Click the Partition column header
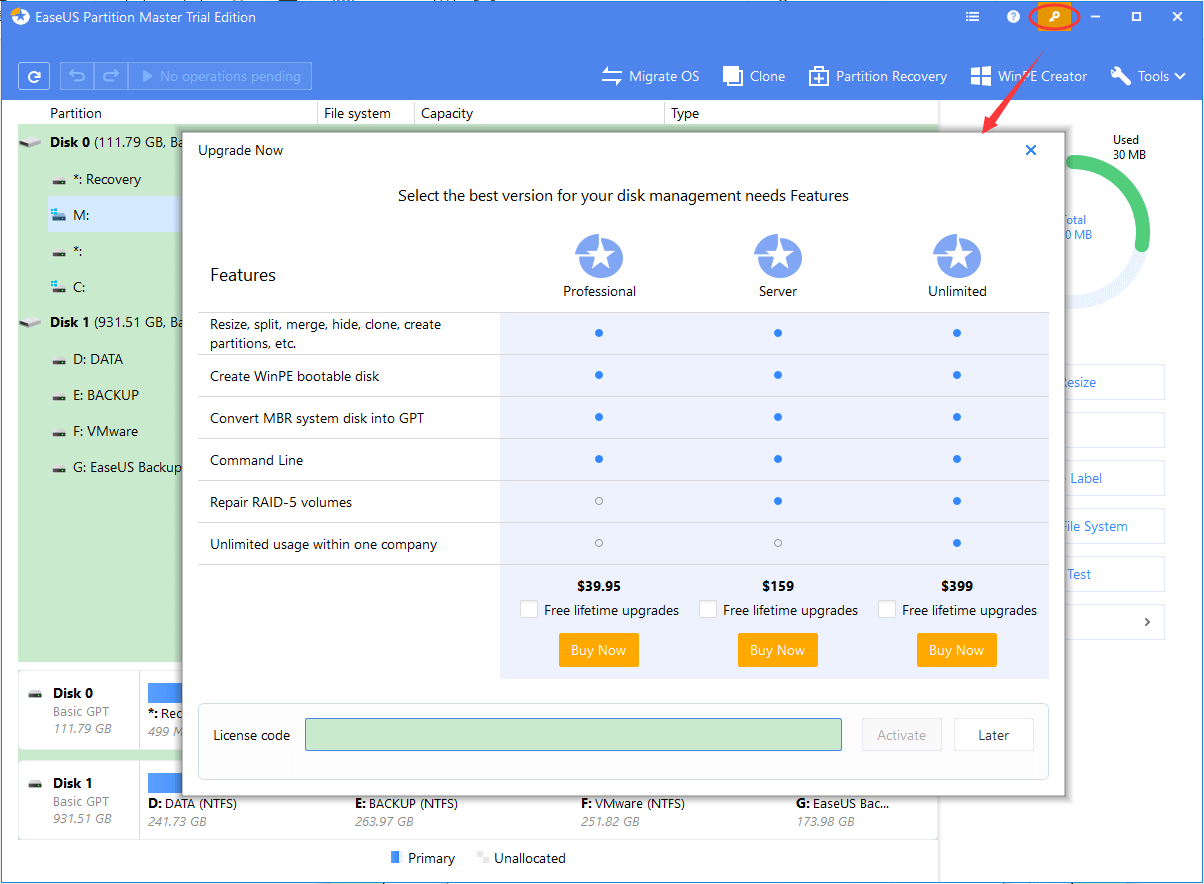Screen dimensions: 1204x884 pyautogui.click(x=76, y=113)
